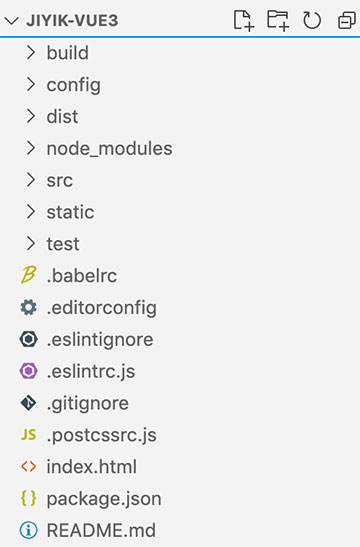This screenshot has height=547, width=360.
Task: Click the curly braces icon for package.json
Action: tap(28, 498)
